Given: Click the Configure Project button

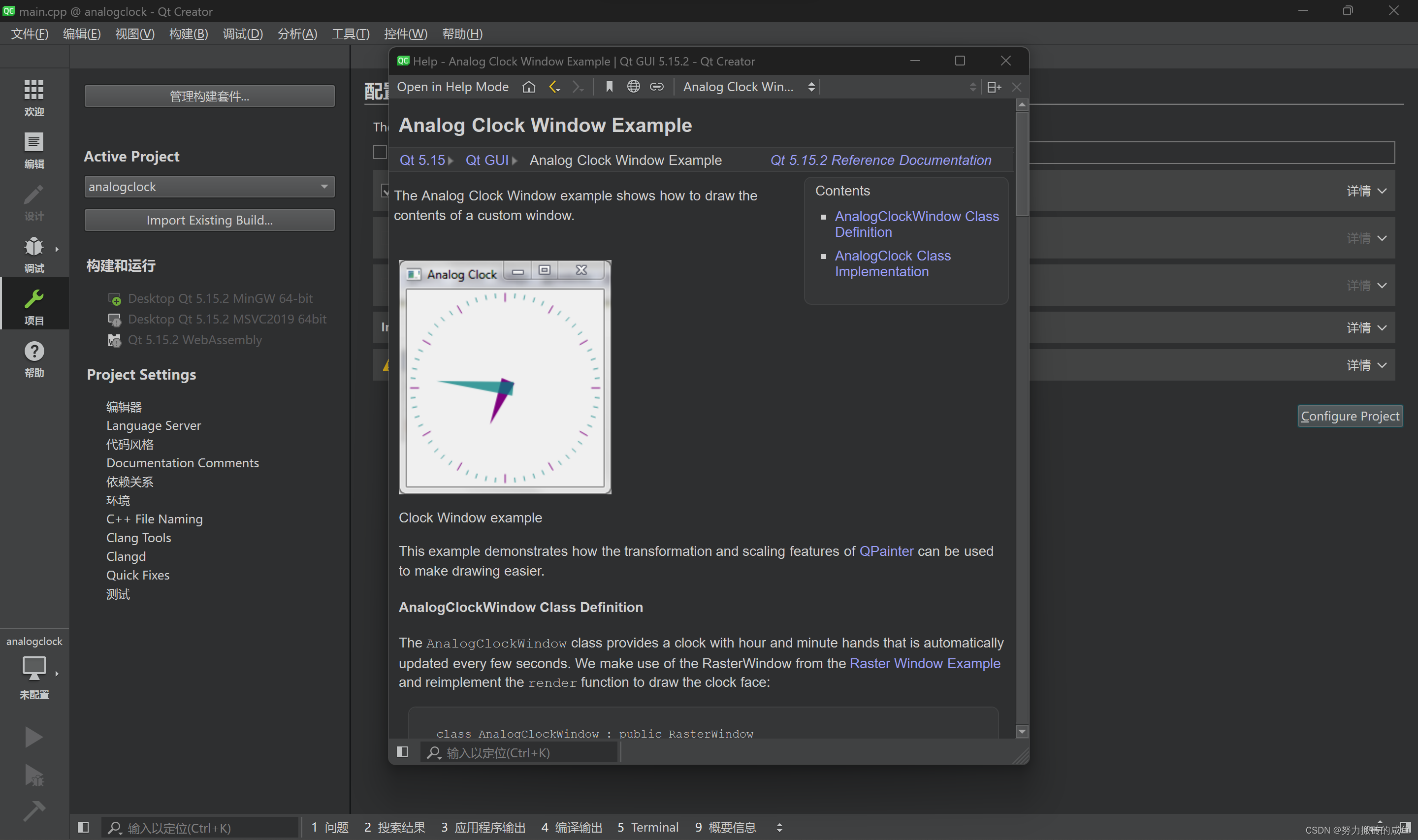Looking at the screenshot, I should (x=1349, y=416).
